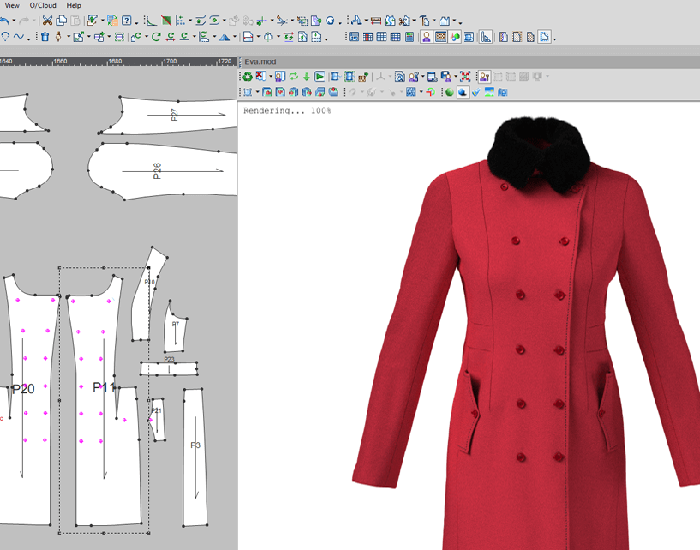Toggle the model avatar window button

(x=426, y=37)
